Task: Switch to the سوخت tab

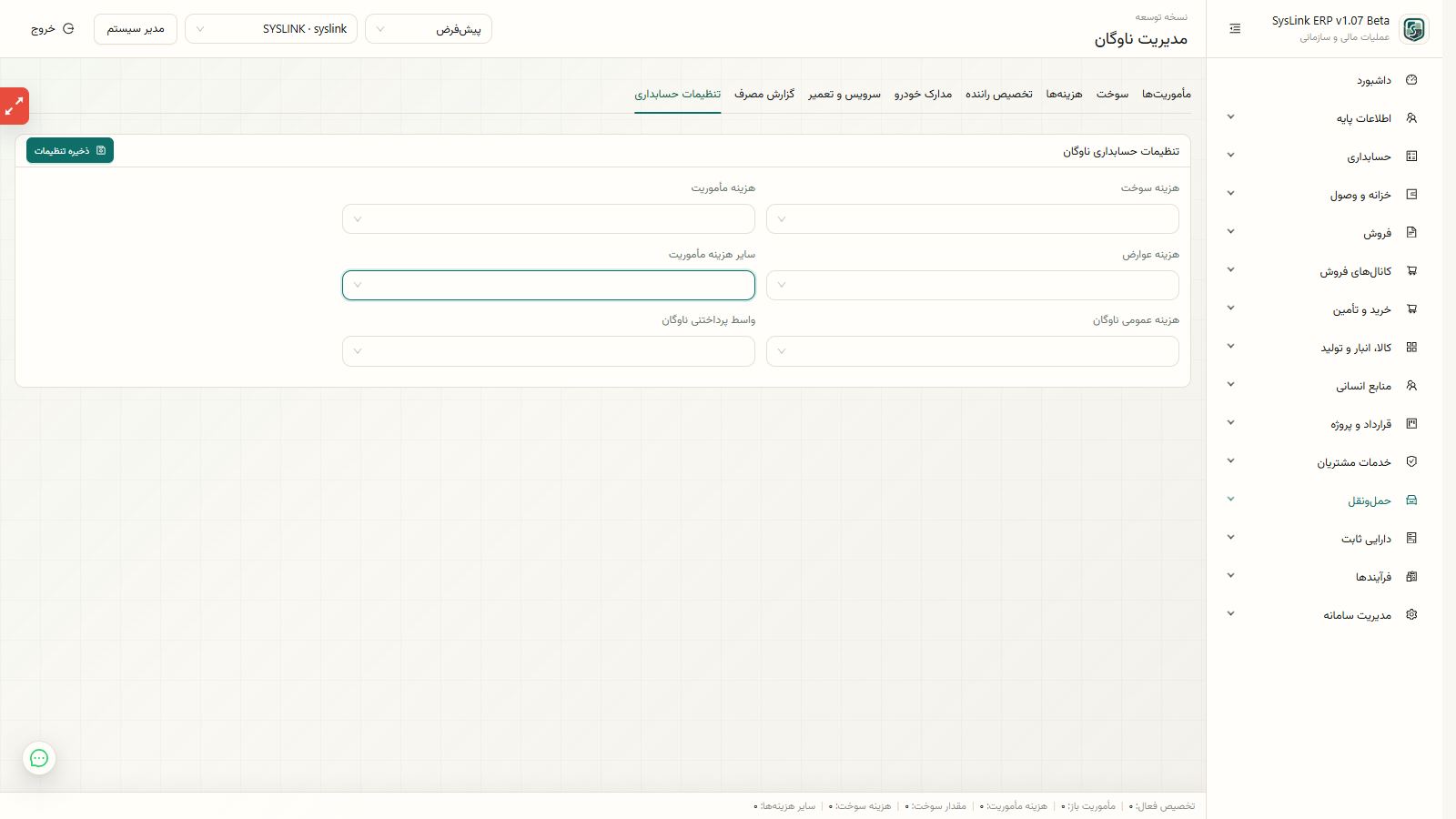Action: click(x=1112, y=94)
